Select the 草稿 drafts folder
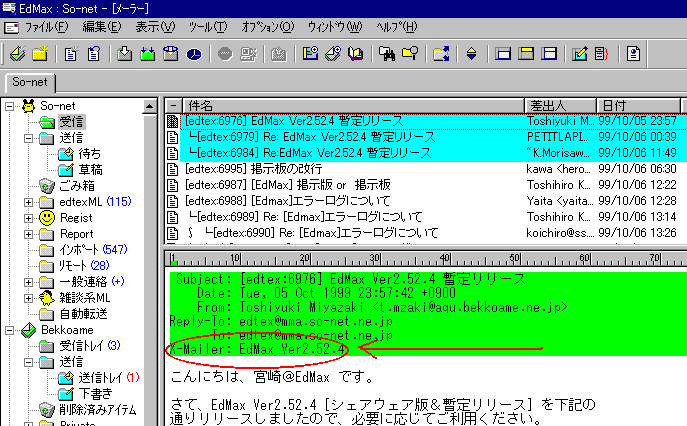 pos(90,170)
